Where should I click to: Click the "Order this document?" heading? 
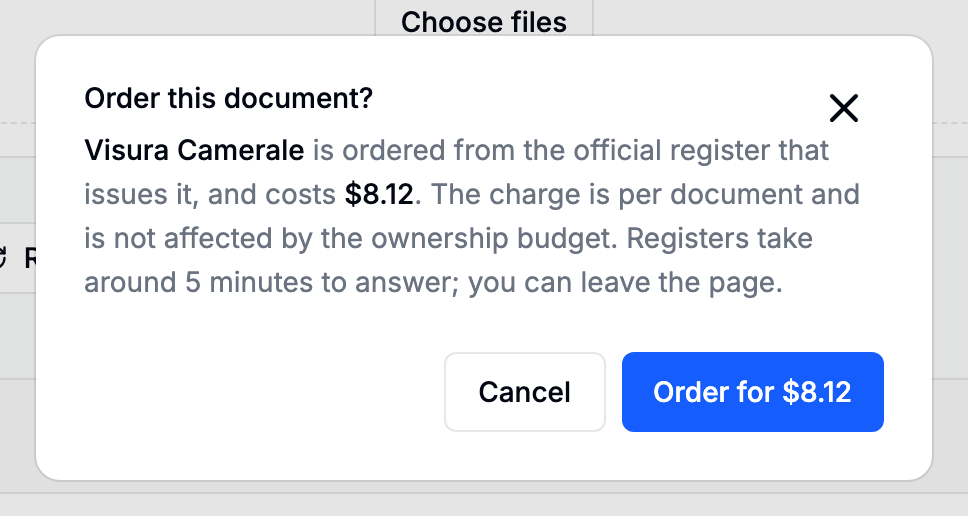click(228, 98)
